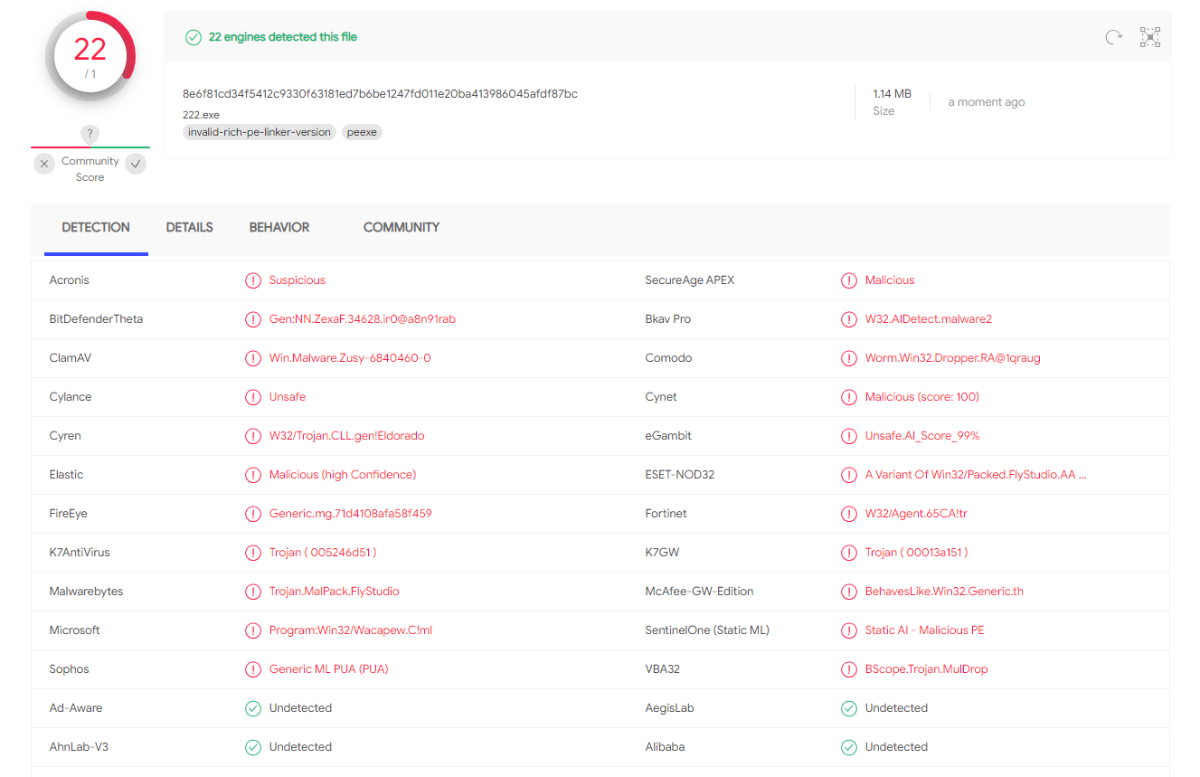The image size is (1200, 777).
Task: Click the invalid-rich-pe-linker-version tag
Action: (259, 132)
